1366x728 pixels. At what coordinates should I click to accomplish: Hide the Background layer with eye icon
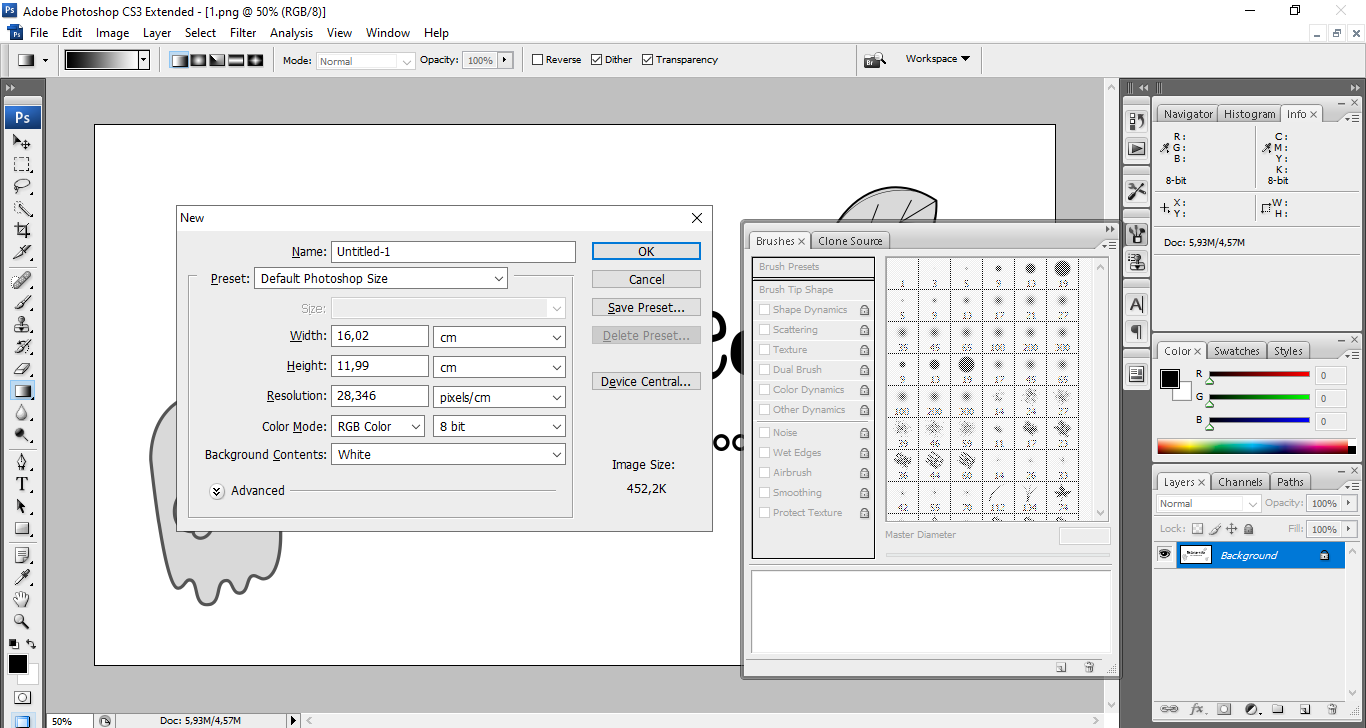click(1164, 555)
